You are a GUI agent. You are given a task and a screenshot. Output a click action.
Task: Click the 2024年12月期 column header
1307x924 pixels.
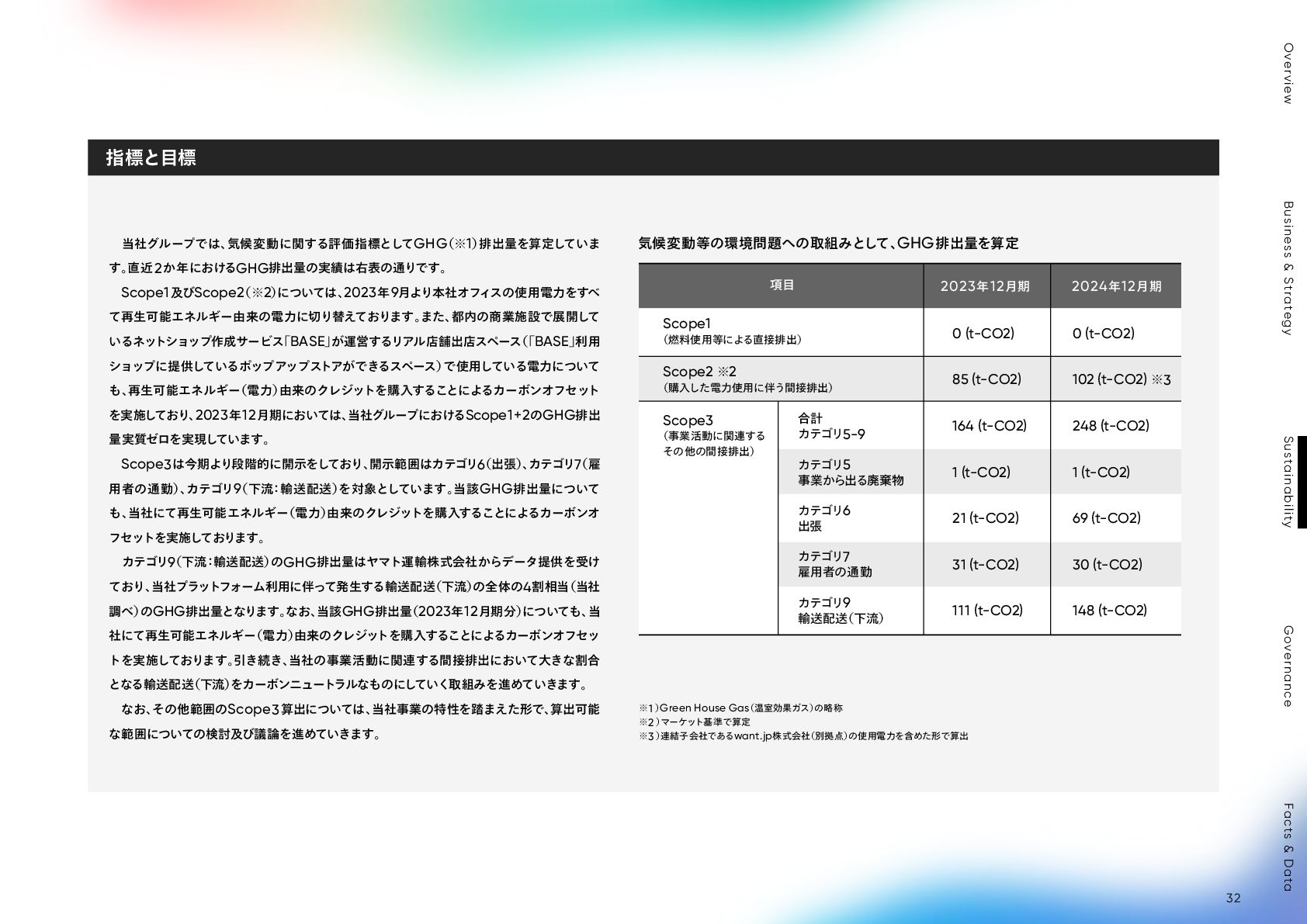1116,286
